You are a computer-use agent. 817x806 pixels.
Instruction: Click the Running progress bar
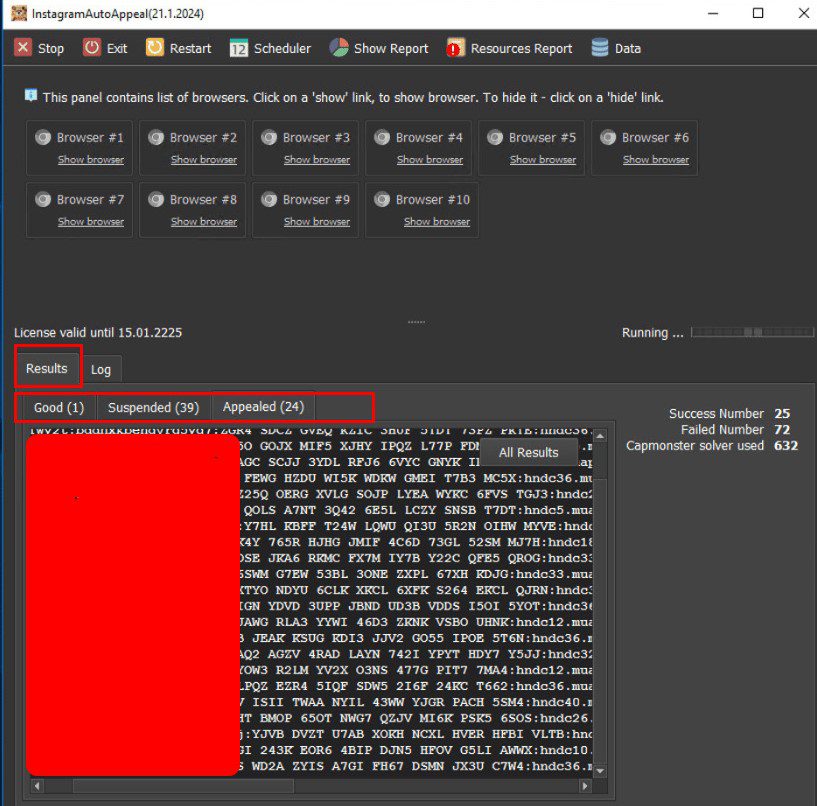[752, 332]
